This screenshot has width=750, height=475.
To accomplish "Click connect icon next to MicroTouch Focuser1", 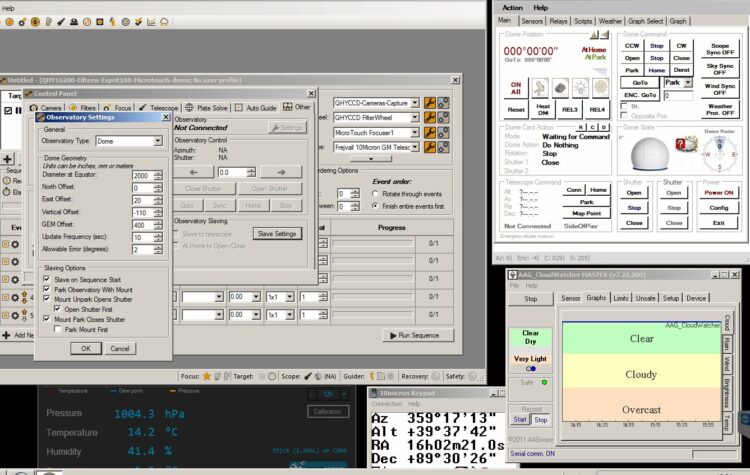I will click(443, 133).
